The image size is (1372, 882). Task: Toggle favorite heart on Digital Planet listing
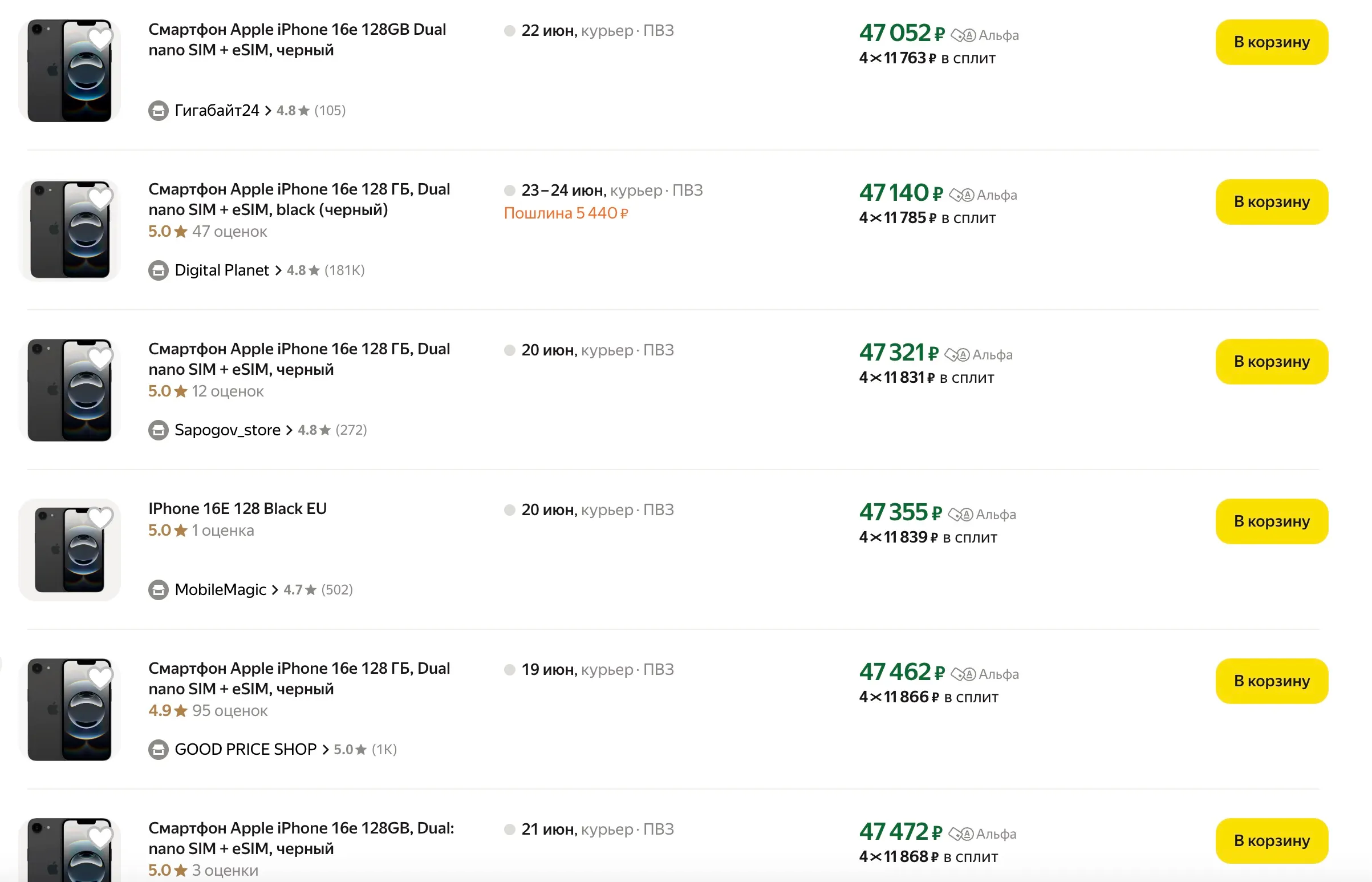pyautogui.click(x=100, y=198)
